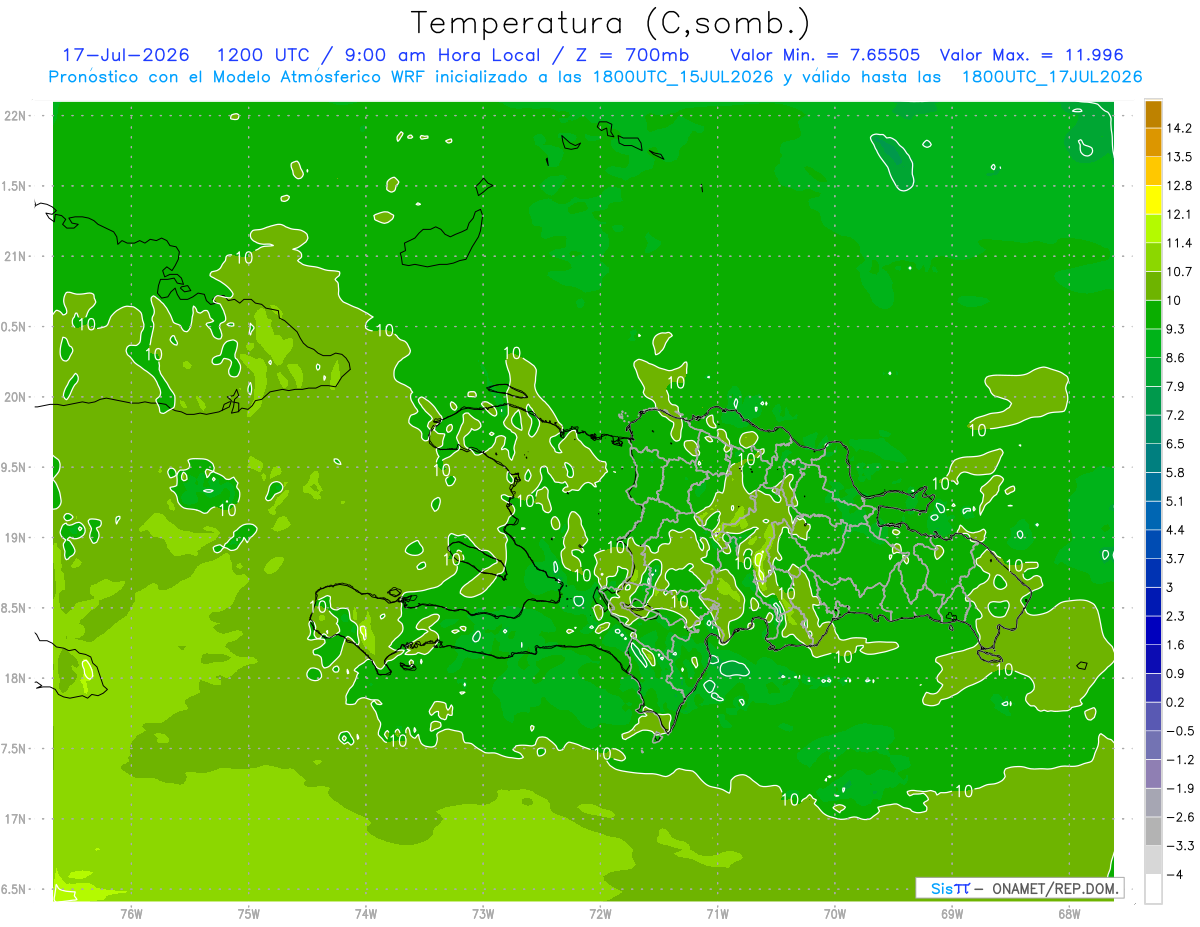Image resolution: width=1200 pixels, height=927 pixels.
Task: Click the "11.4" color bar label
Action: click(1179, 243)
